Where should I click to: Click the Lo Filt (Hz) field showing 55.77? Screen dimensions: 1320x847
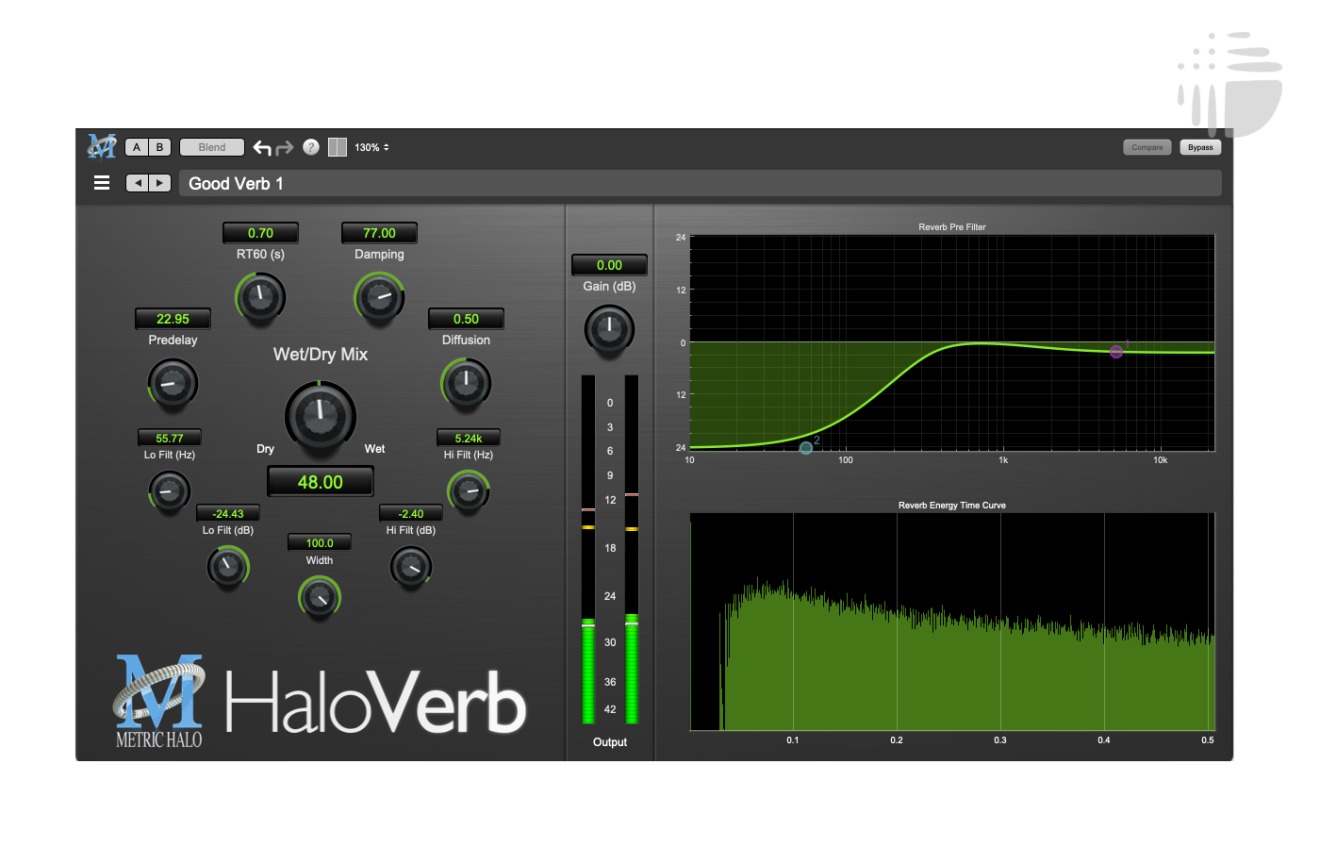[169, 438]
